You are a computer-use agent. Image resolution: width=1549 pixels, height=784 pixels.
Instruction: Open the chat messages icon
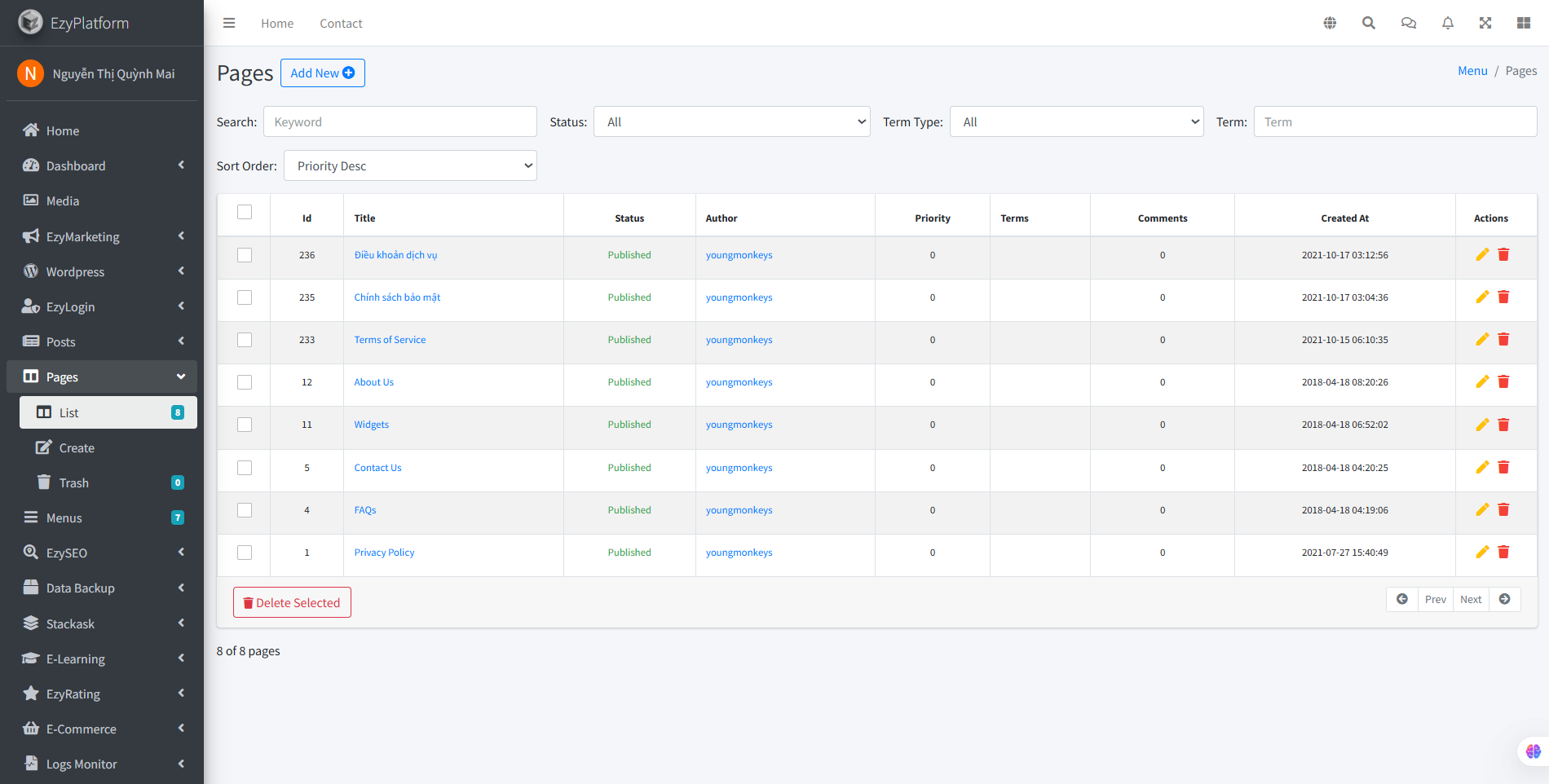click(1409, 23)
